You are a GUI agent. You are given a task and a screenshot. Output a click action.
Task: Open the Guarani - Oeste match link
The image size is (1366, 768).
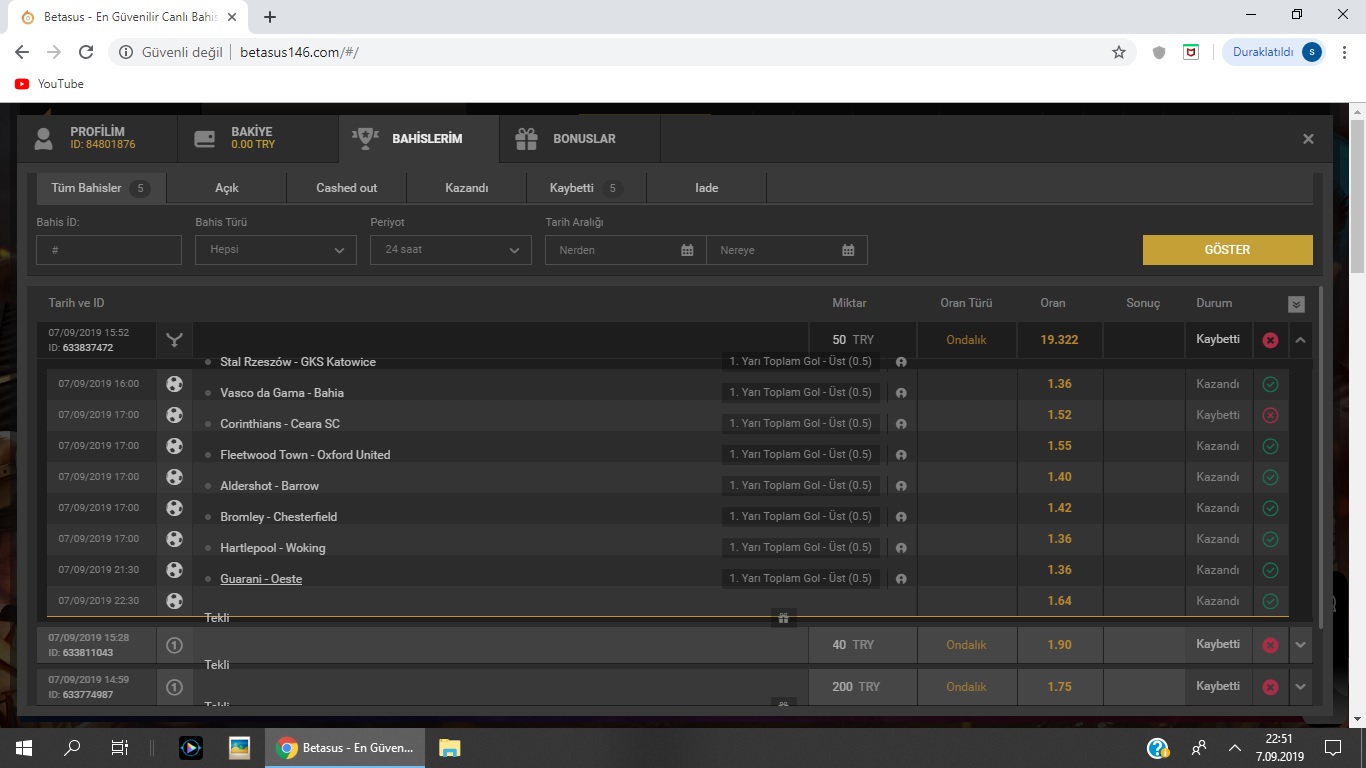pyautogui.click(x=261, y=579)
